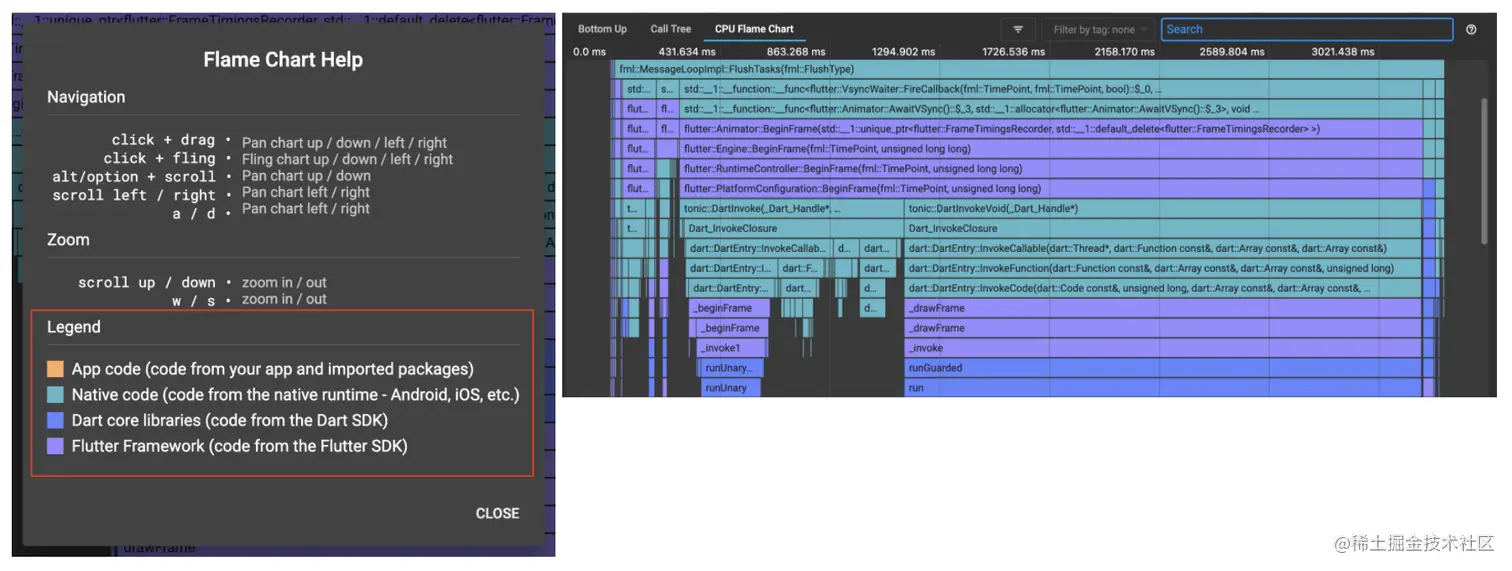
Task: Click the 1726.536 ms timeline label
Action: pyautogui.click(x=1013, y=52)
